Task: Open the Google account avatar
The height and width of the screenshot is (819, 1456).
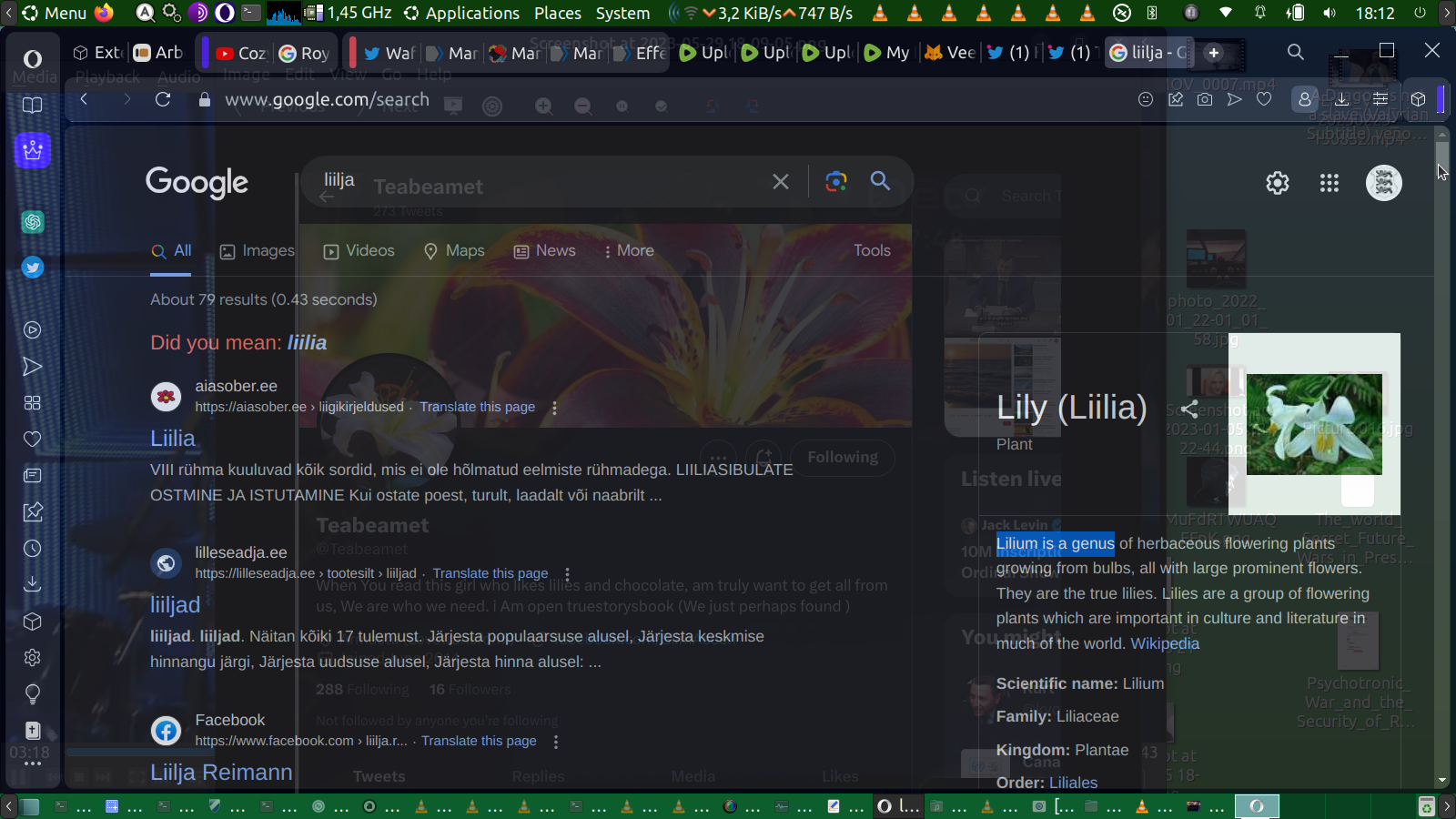Action: pos(1384,183)
